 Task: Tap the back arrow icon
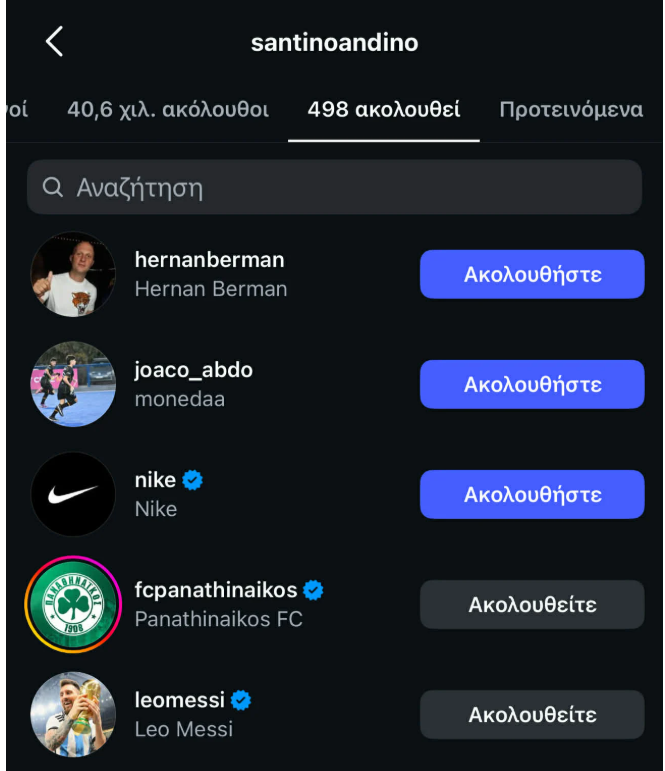pyautogui.click(x=54, y=42)
